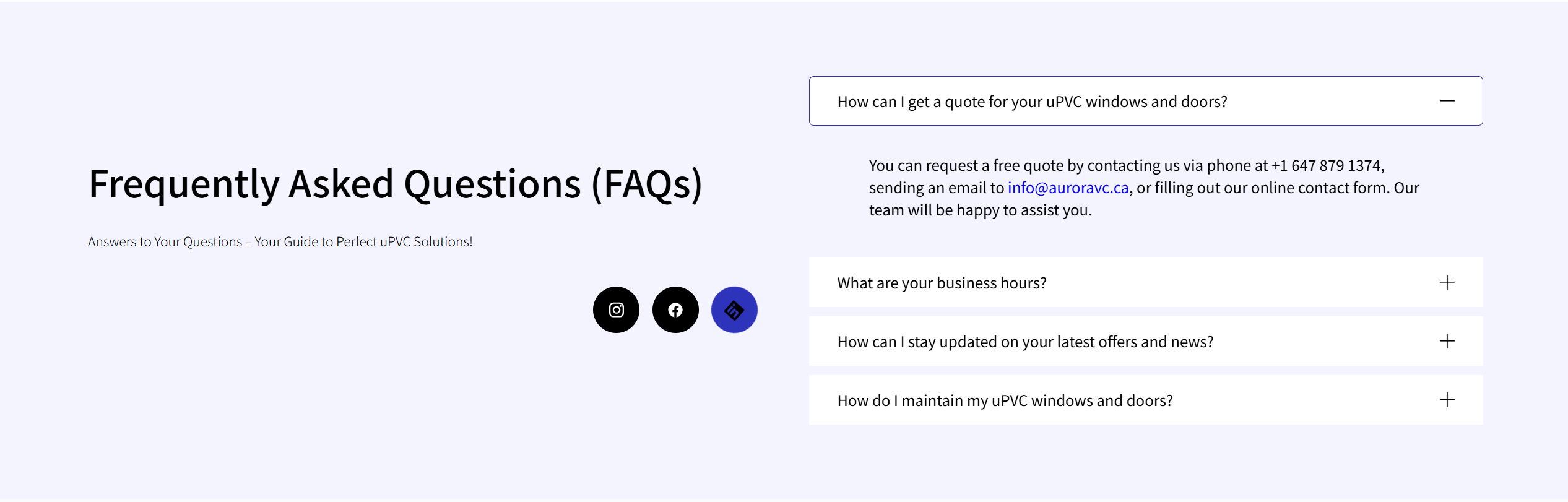The height and width of the screenshot is (502, 1568).
Task: Expand the latest offers and news question
Action: click(x=1025, y=342)
